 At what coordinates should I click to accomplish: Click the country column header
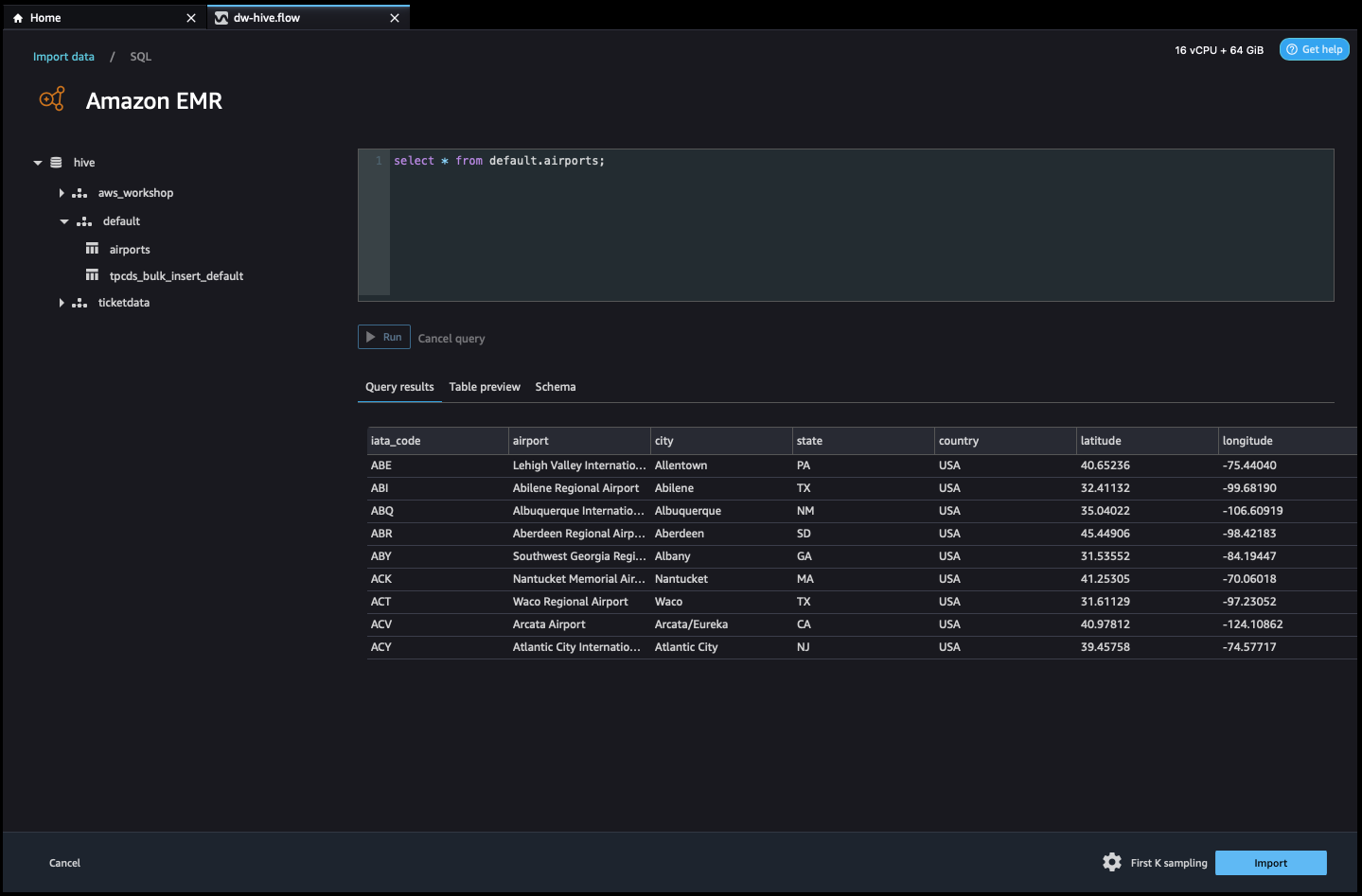[x=1006, y=441]
